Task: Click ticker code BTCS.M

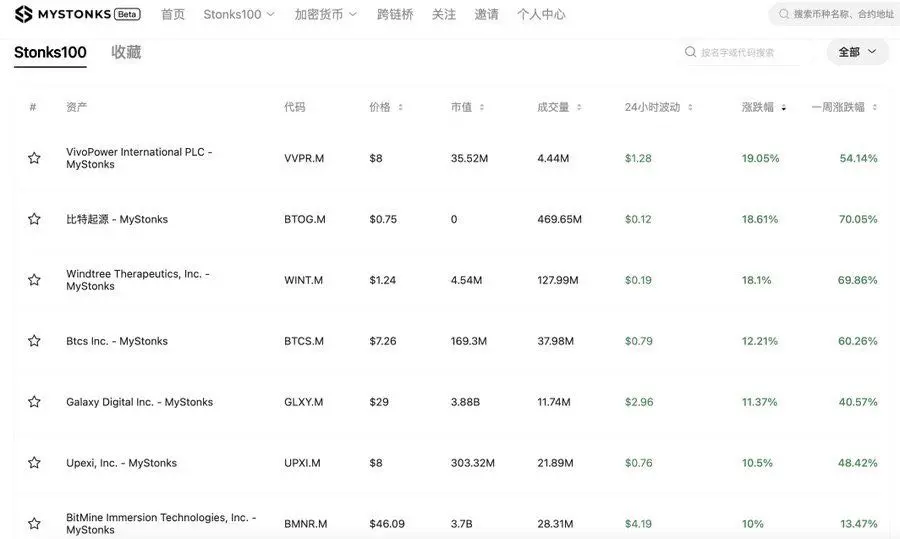Action: click(304, 341)
